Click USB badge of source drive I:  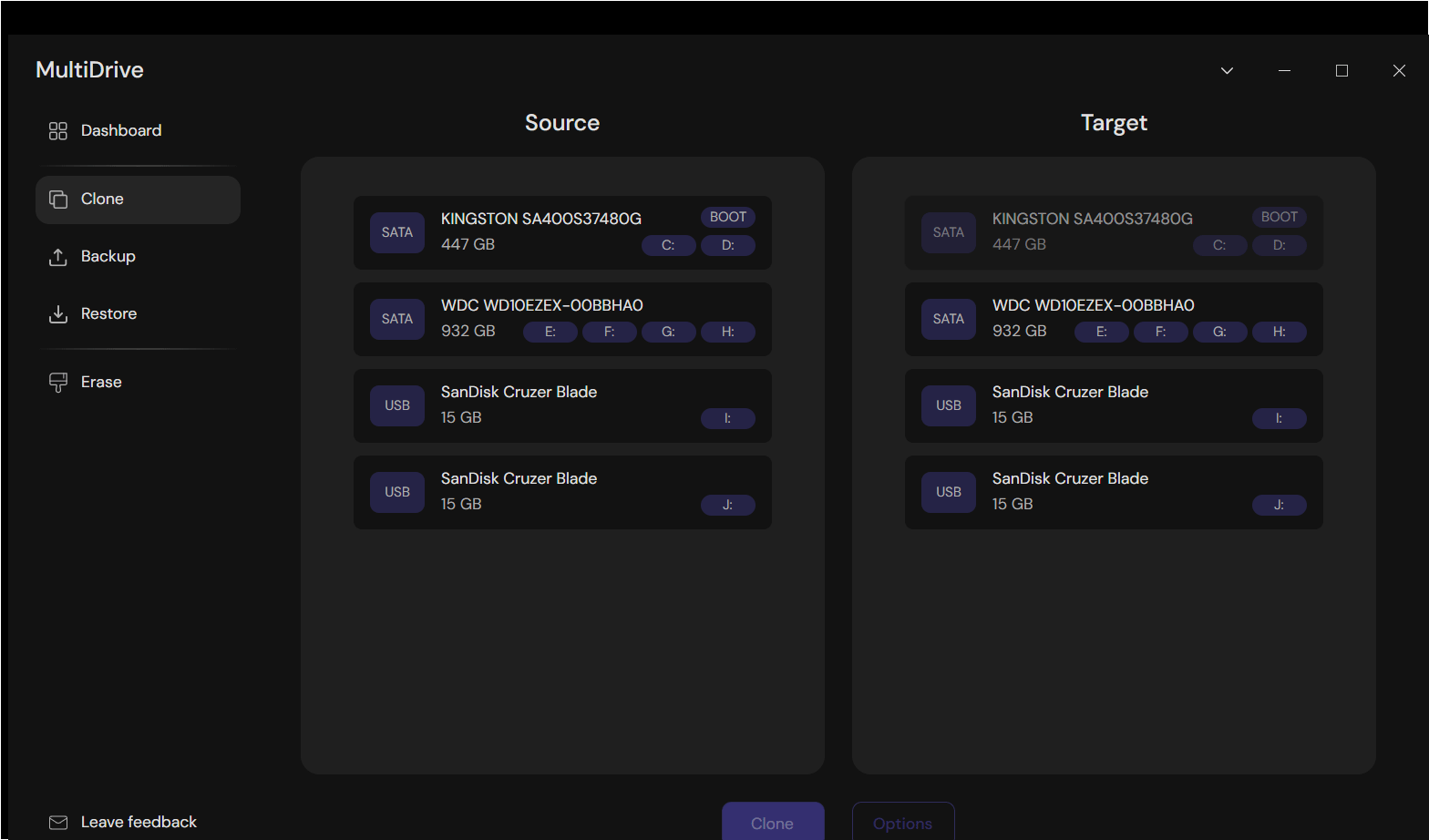397,405
